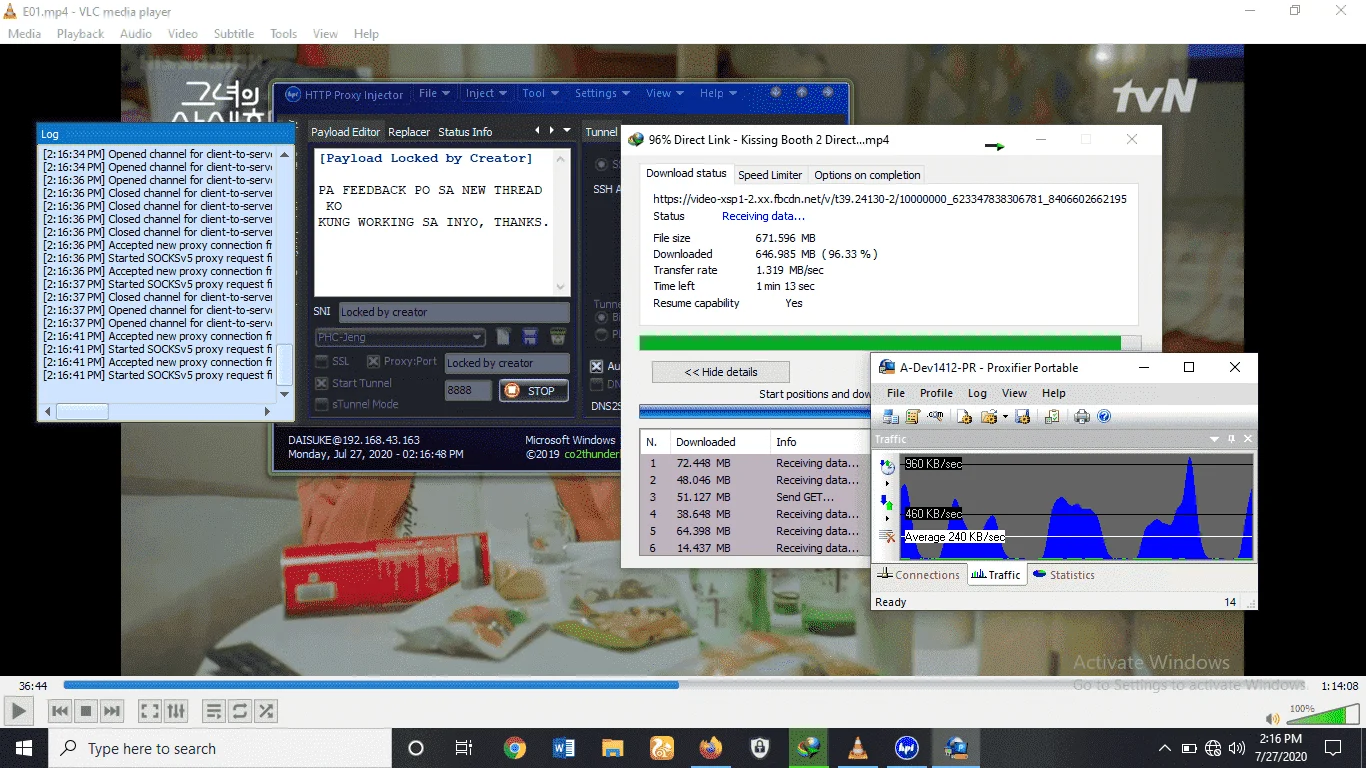Screen dimensions: 1366x768
Task: Switch to Proxifier Statistics tab
Action: (1064, 575)
